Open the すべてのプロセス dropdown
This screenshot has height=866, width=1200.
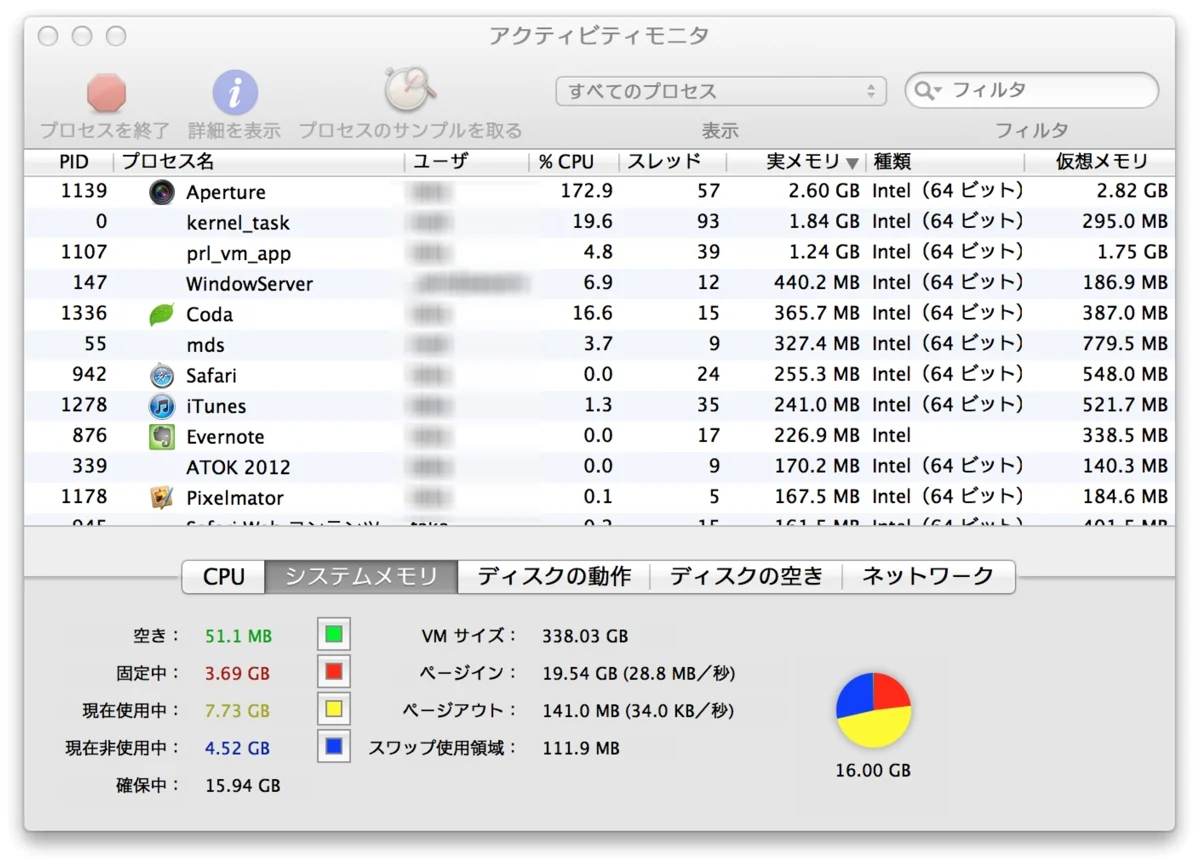[721, 91]
